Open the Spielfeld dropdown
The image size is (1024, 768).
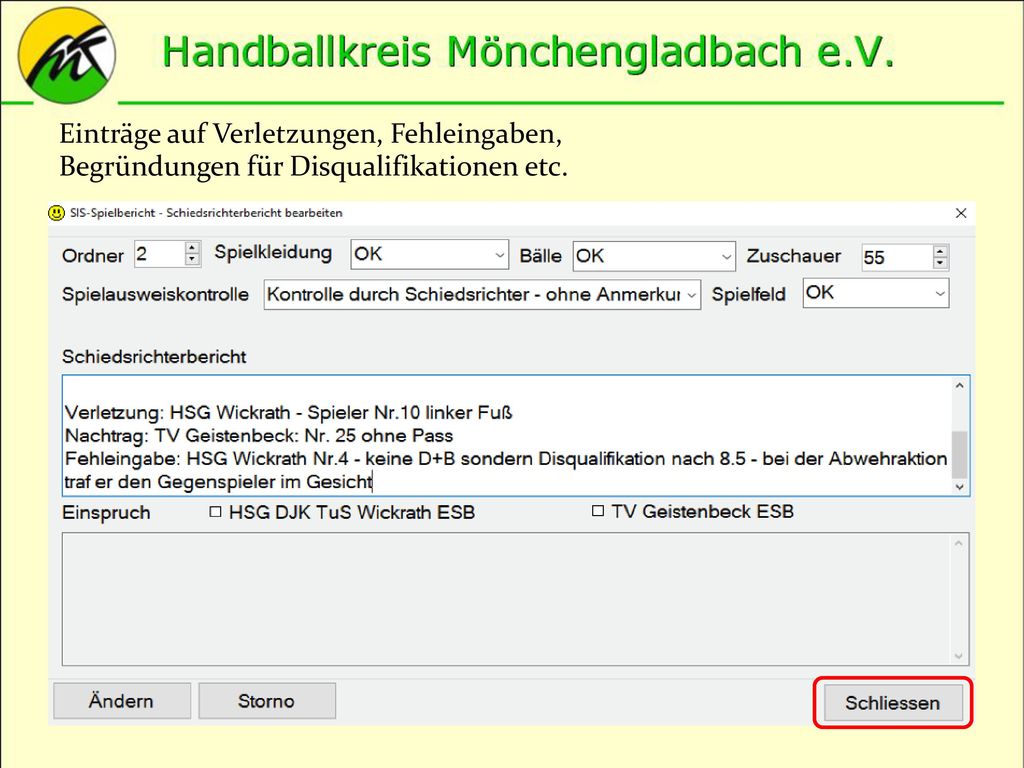pos(940,294)
